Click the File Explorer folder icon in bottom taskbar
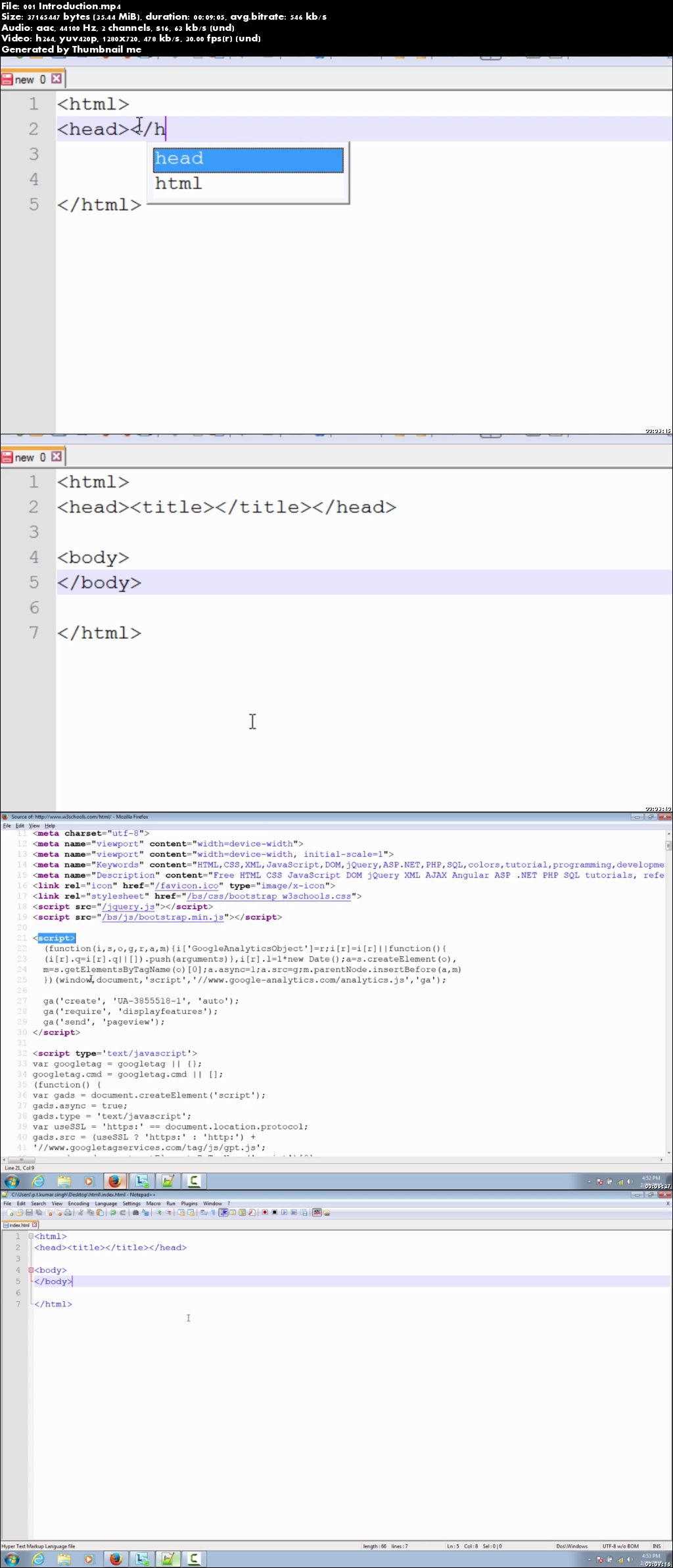Viewport: 673px width, 1568px height. (64, 1559)
